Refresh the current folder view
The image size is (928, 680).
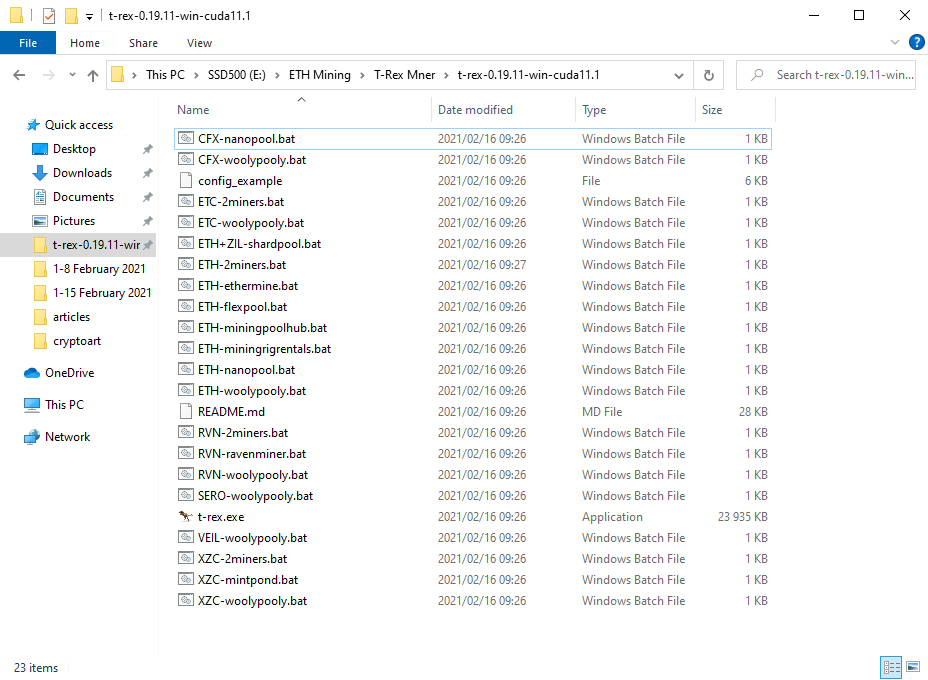pyautogui.click(x=708, y=75)
